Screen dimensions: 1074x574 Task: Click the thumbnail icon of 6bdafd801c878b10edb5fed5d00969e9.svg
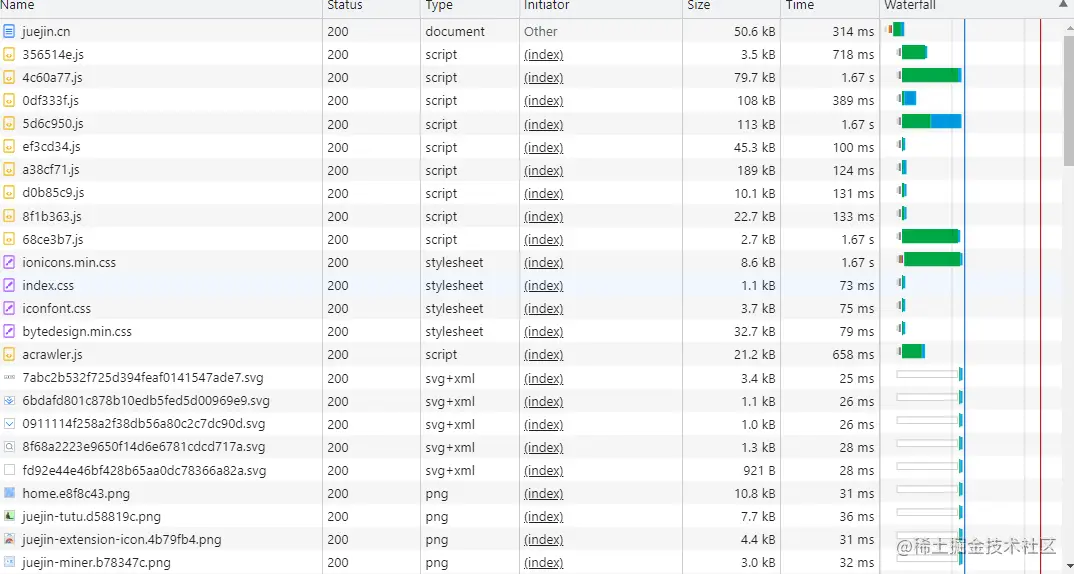[9, 401]
